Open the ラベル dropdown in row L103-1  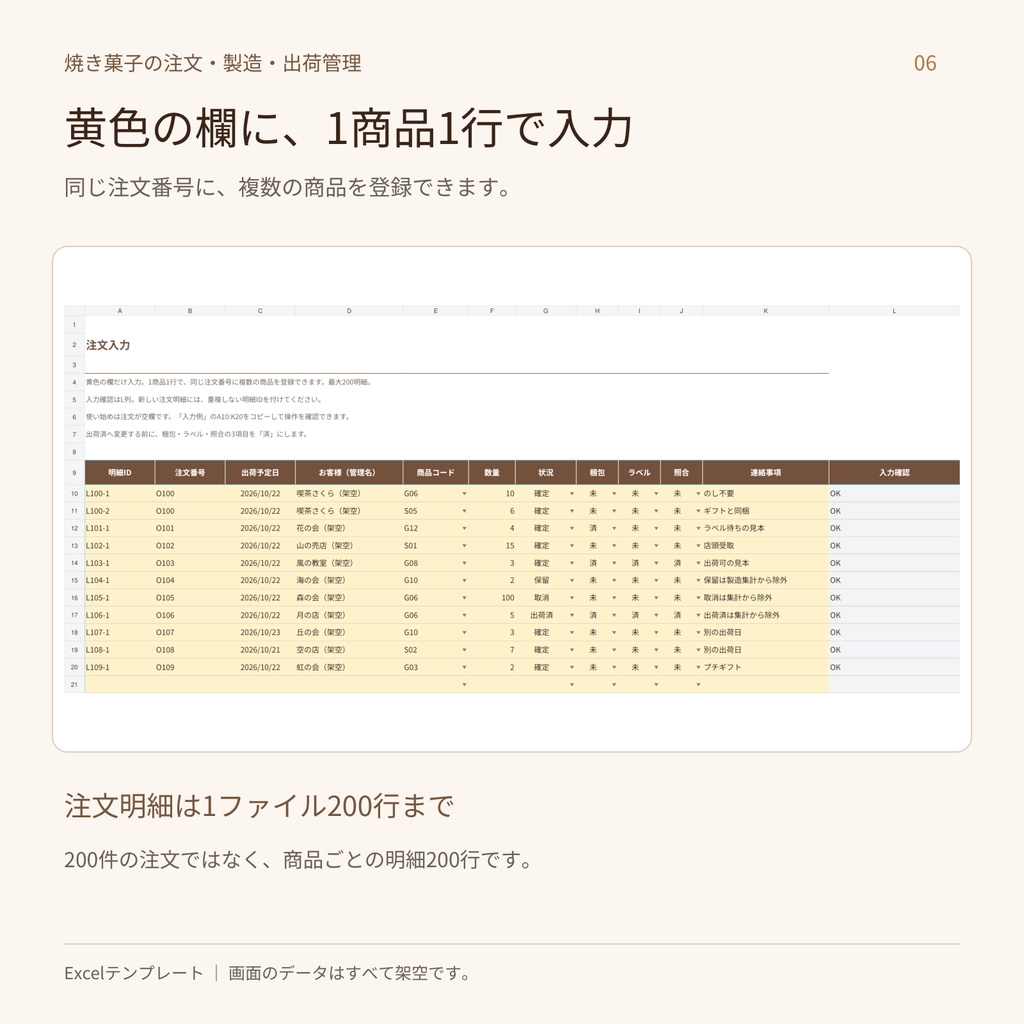656,563
